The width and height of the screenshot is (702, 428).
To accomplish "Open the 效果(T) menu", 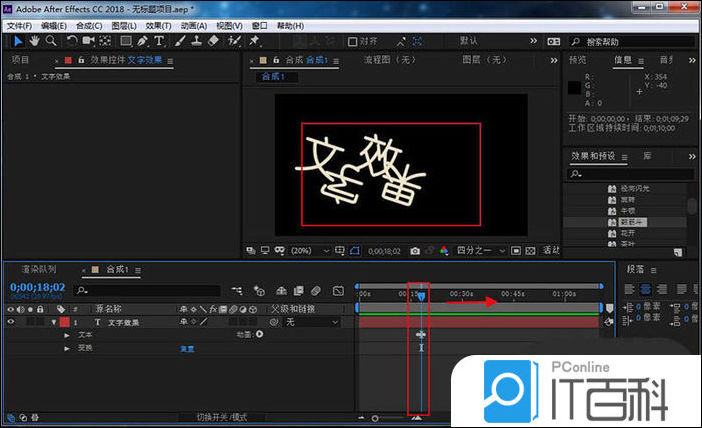I will tap(158, 25).
